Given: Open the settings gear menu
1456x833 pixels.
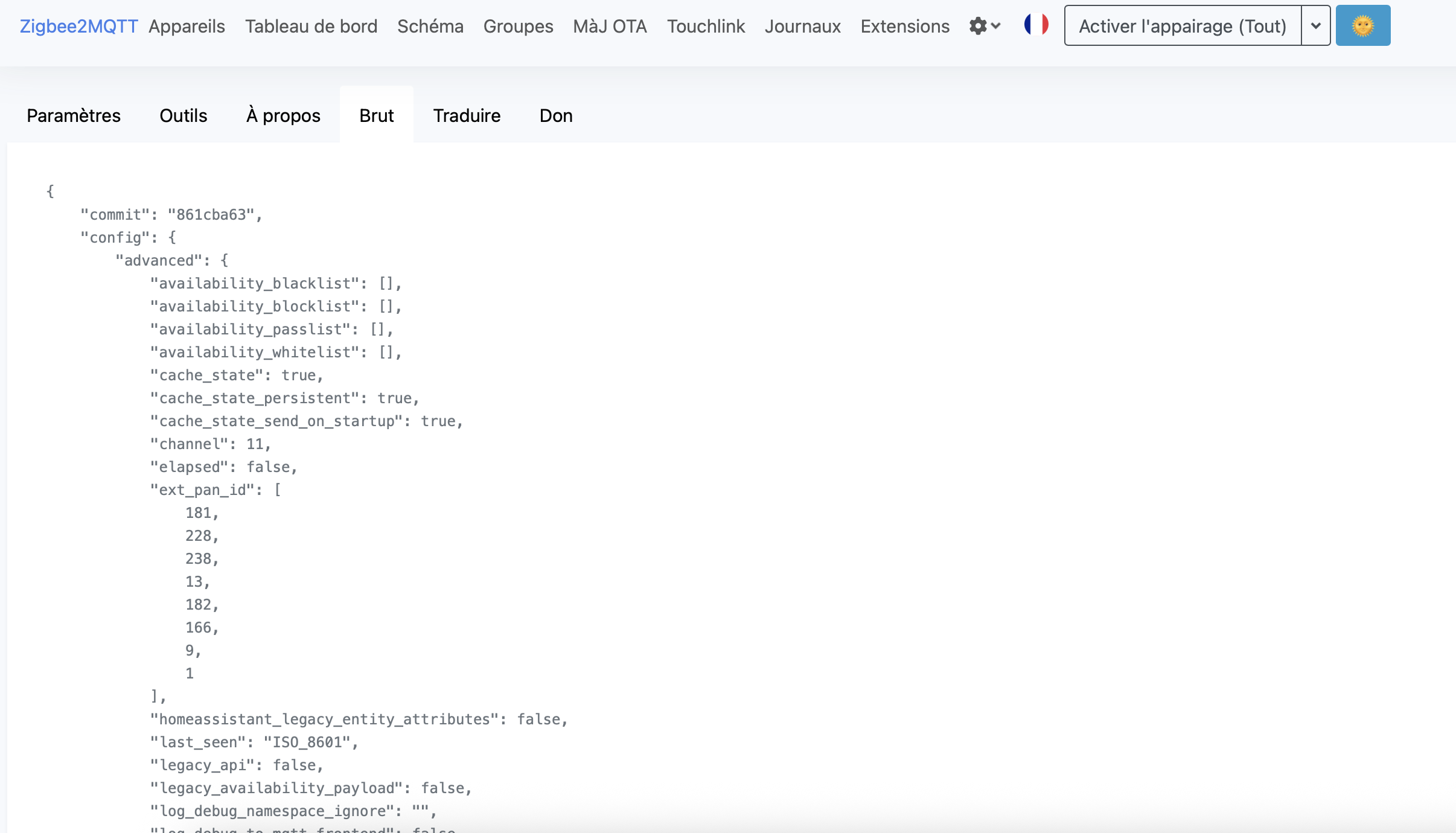Looking at the screenshot, I should pos(984,26).
